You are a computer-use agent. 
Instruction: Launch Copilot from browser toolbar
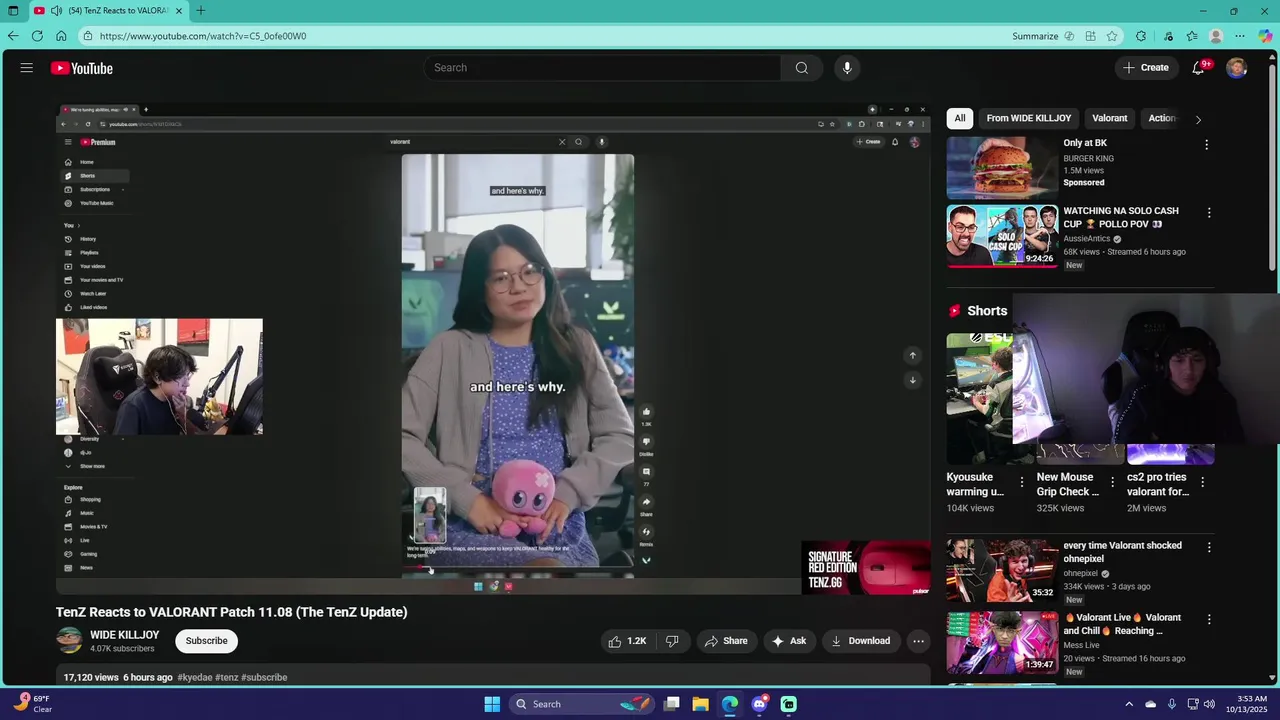tap(1265, 36)
